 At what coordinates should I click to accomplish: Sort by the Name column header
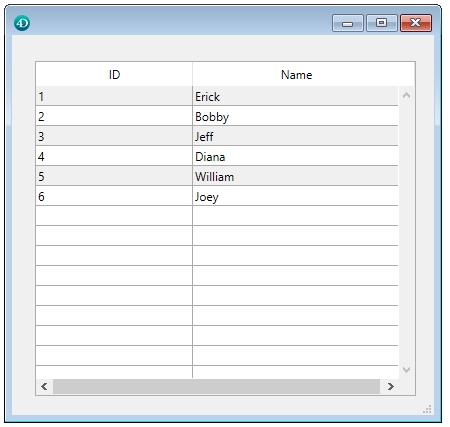[296, 74]
